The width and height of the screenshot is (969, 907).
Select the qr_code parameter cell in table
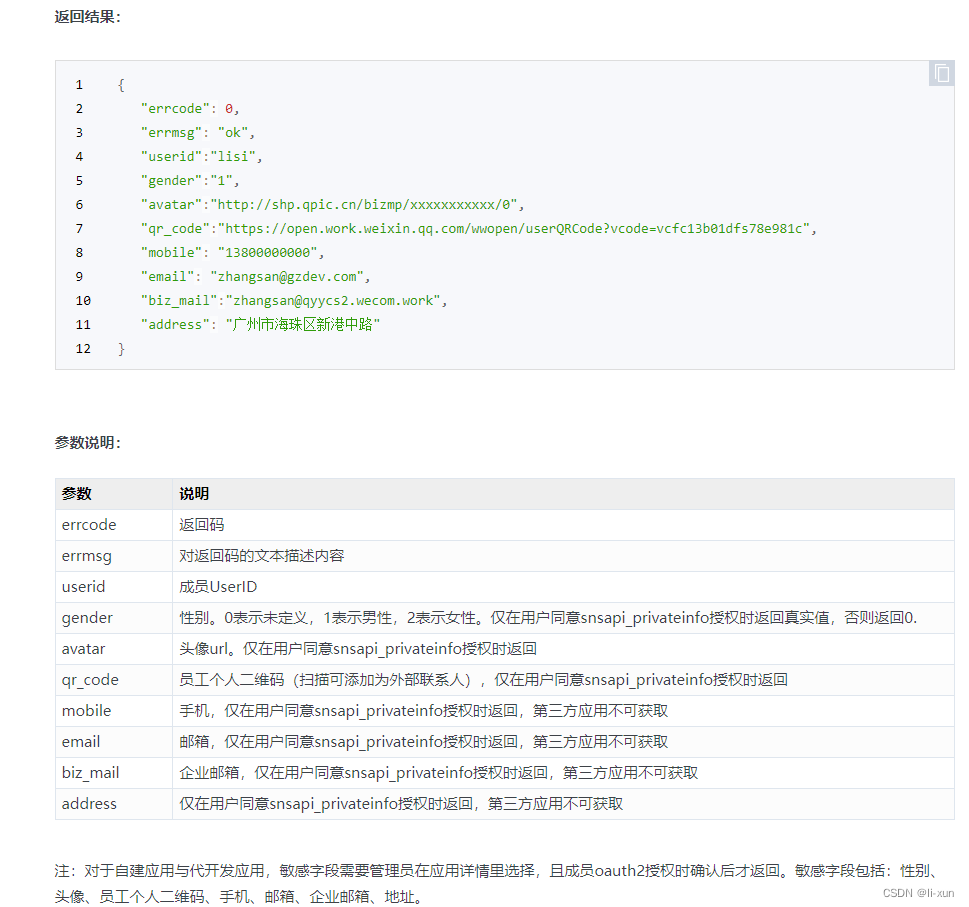114,680
